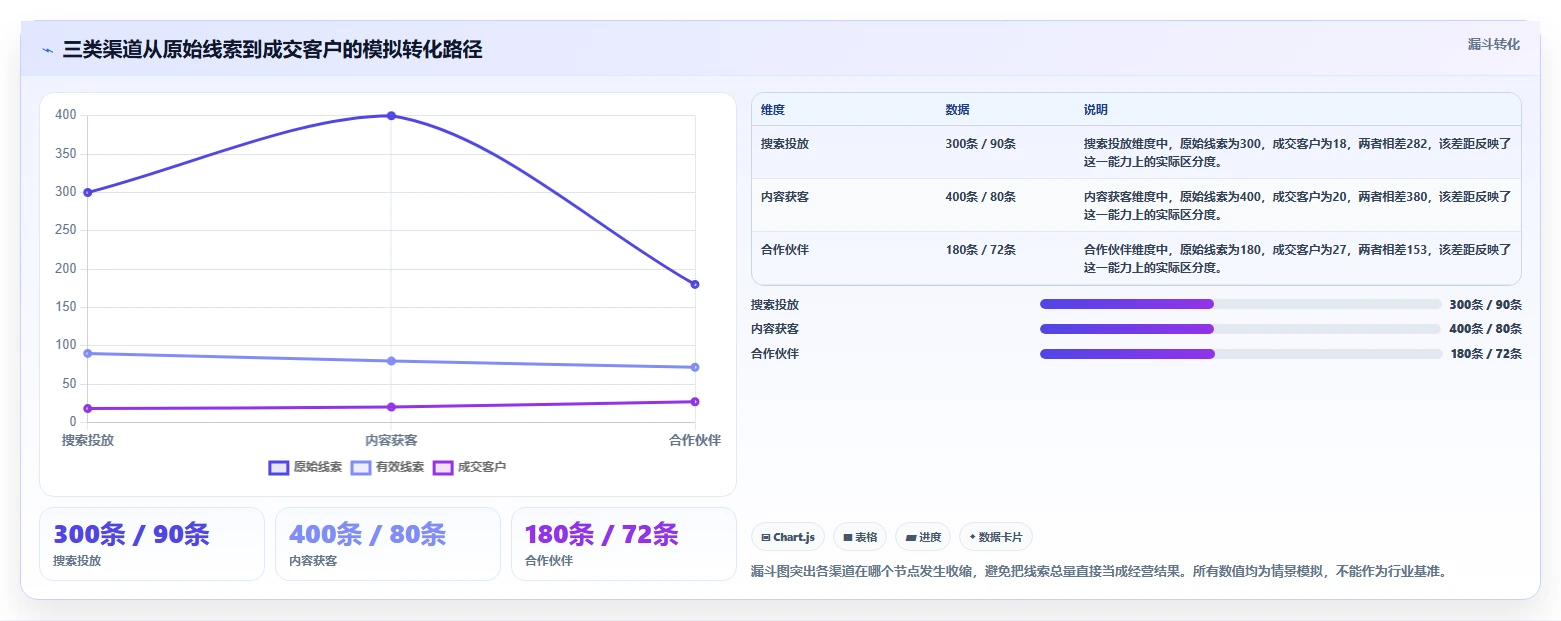The image size is (1561, 621).
Task: Click the 漏斗转化 label at top right
Action: coord(1494,44)
